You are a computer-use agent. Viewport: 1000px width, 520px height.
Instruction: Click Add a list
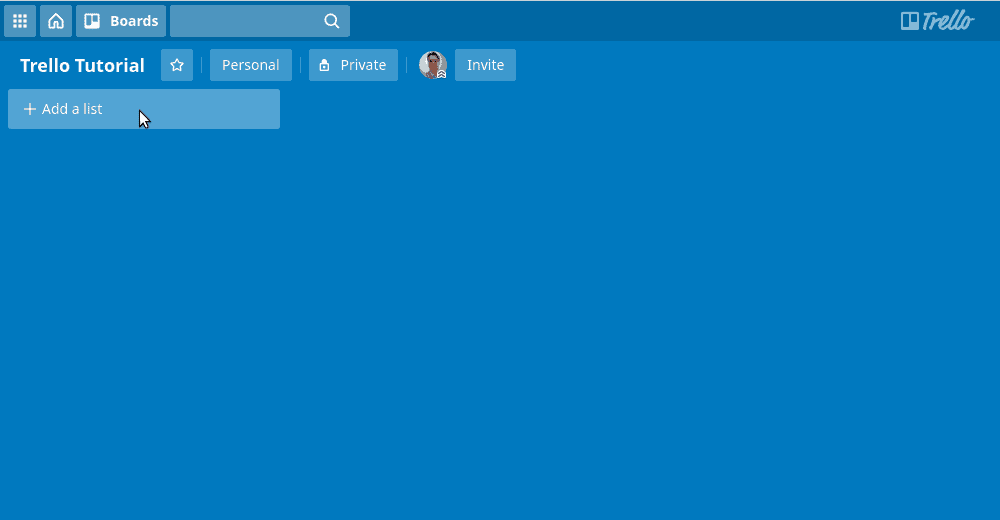coord(143,109)
